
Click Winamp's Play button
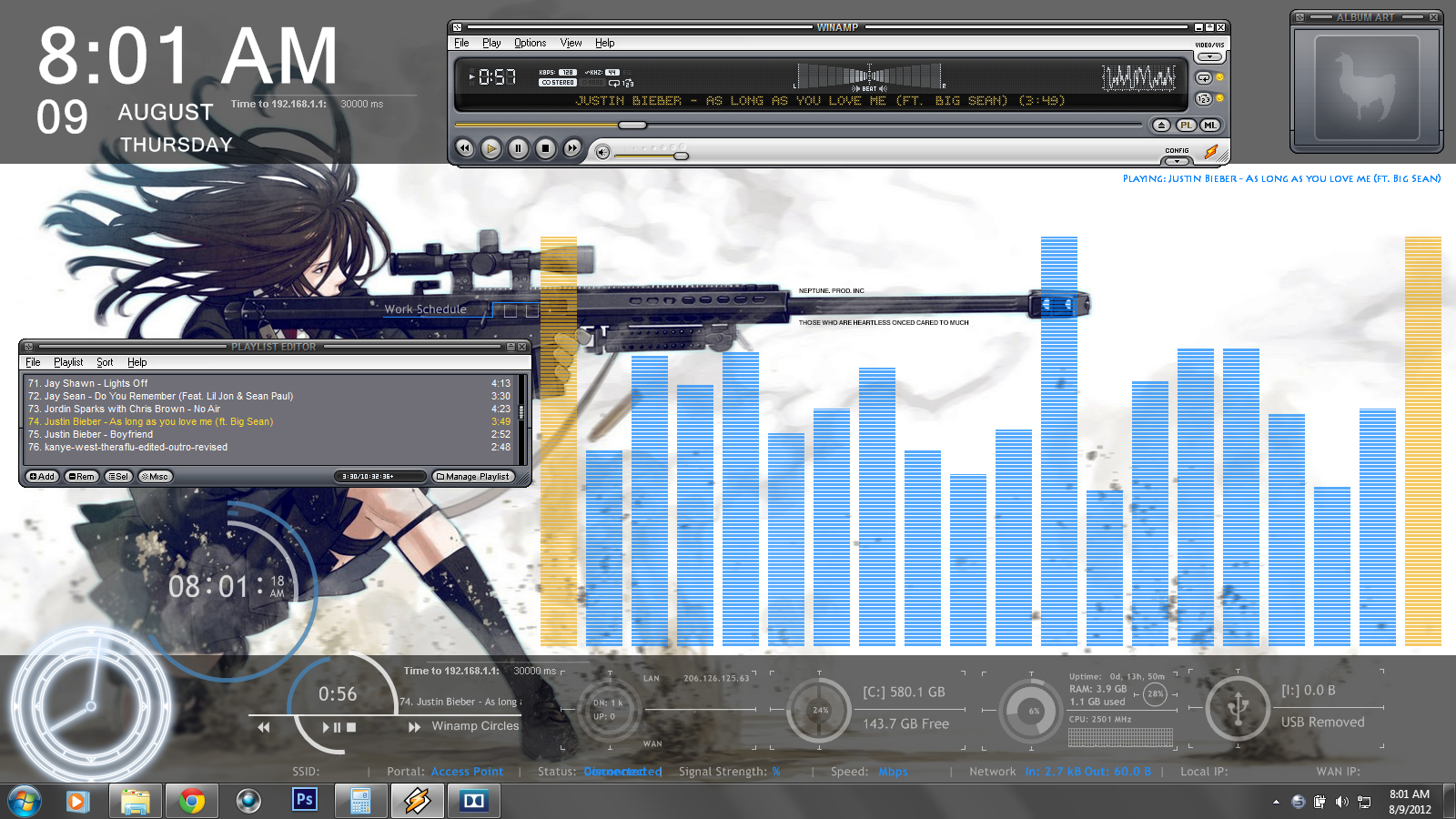pyautogui.click(x=491, y=148)
